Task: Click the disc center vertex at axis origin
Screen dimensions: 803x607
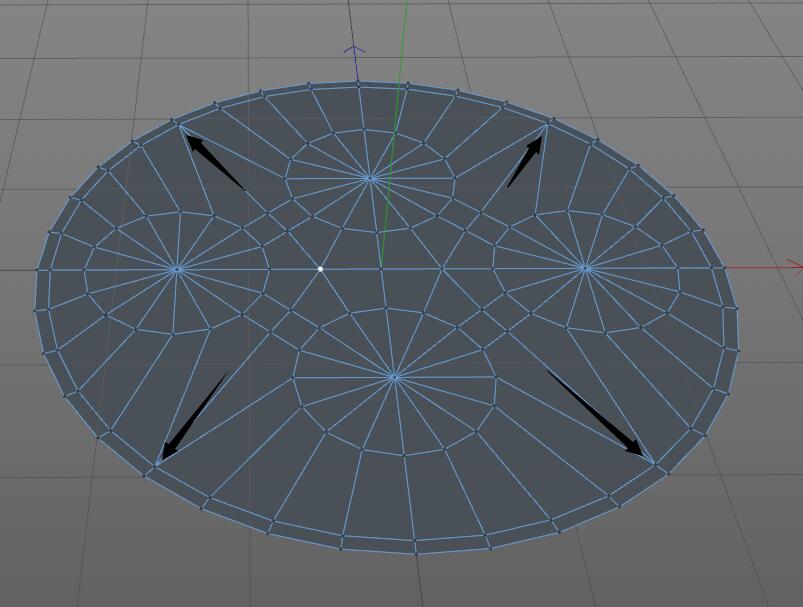Action: tap(381, 267)
